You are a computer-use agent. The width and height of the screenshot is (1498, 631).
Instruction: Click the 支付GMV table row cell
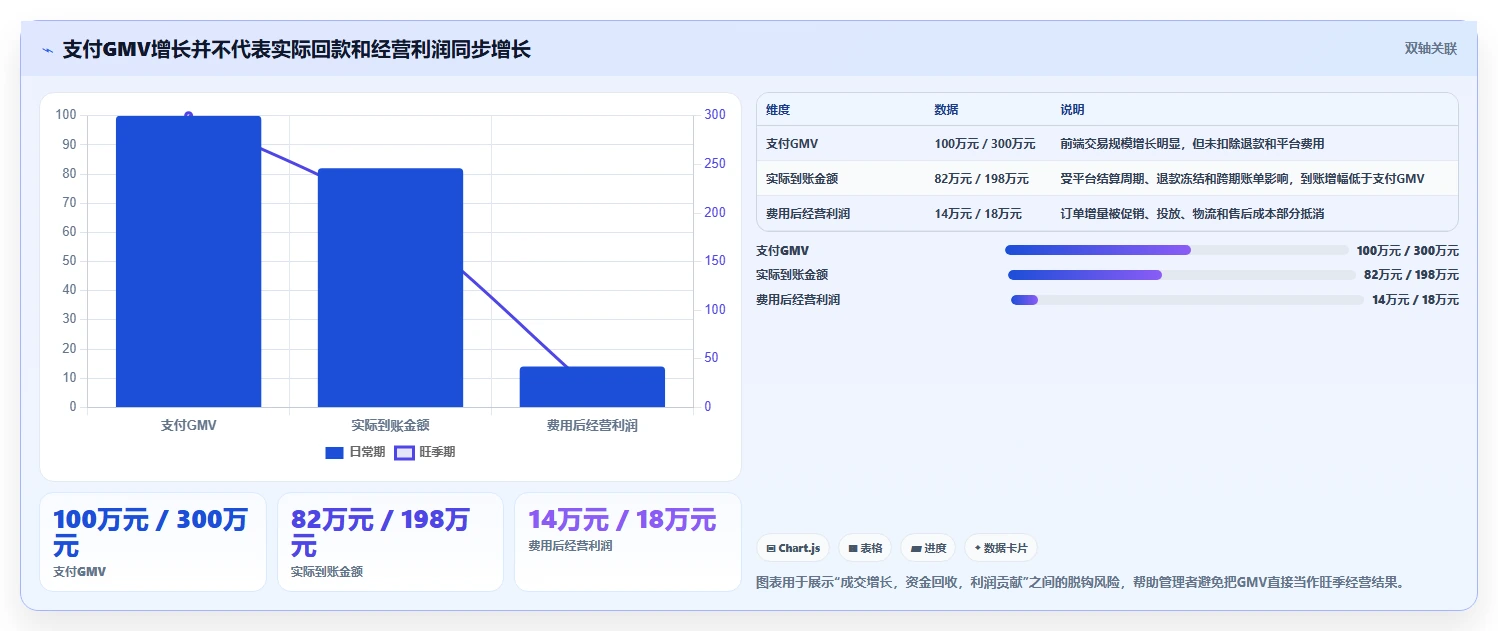point(792,144)
